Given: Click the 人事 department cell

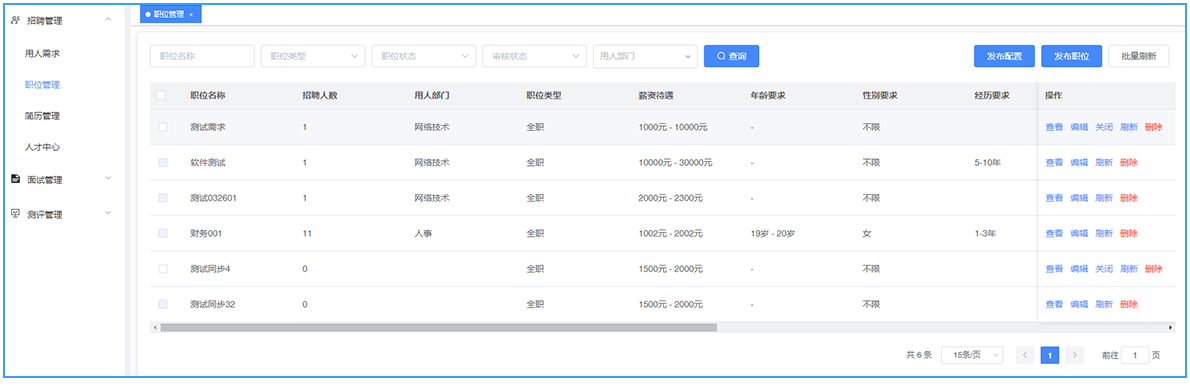Looking at the screenshot, I should pyautogui.click(x=423, y=234).
